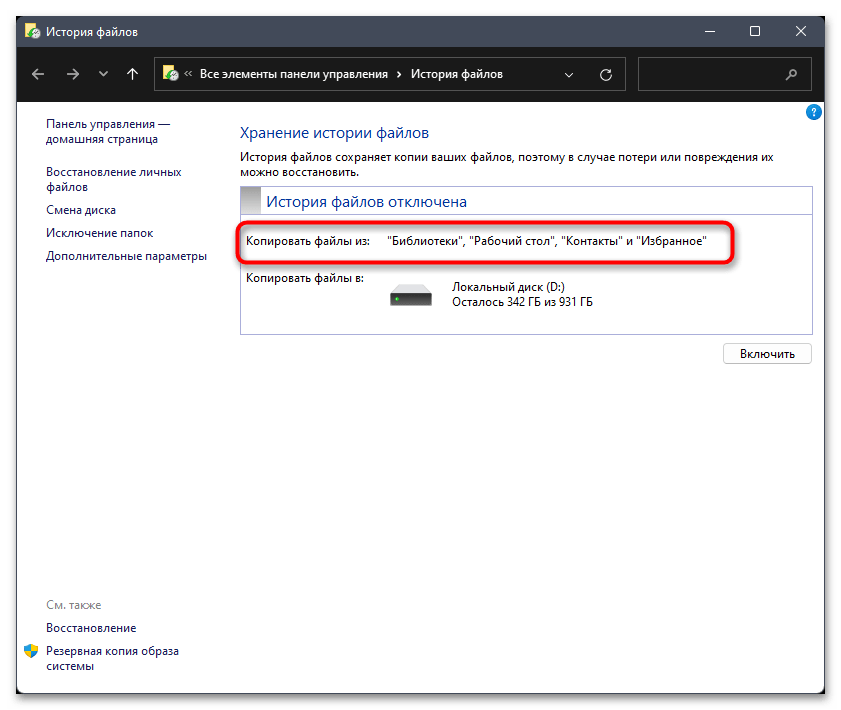
Task: Click the search magnifier icon
Action: [x=792, y=74]
